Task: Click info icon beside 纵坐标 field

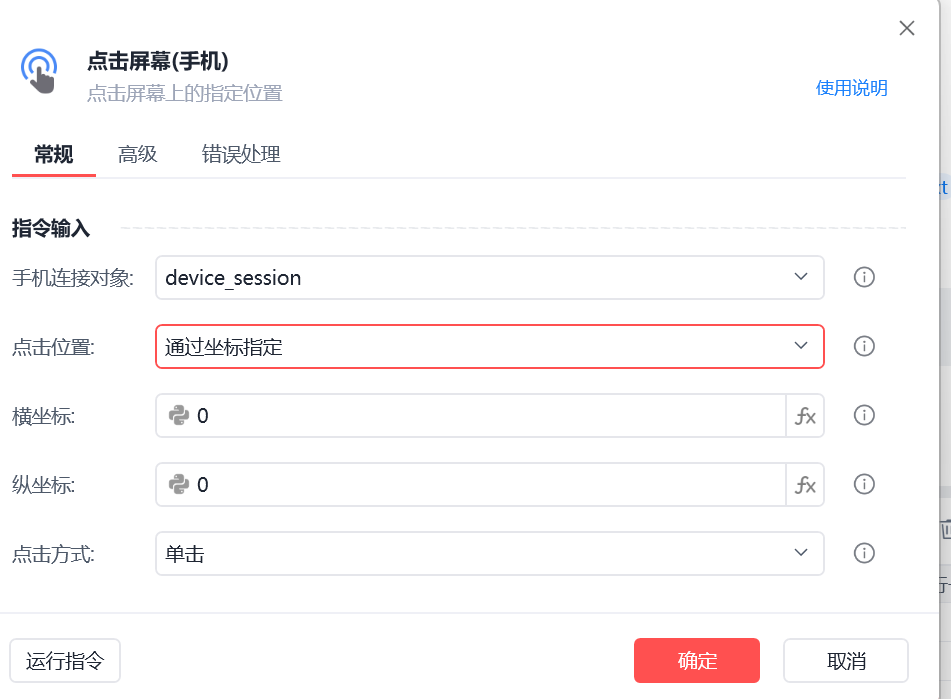Action: [864, 484]
